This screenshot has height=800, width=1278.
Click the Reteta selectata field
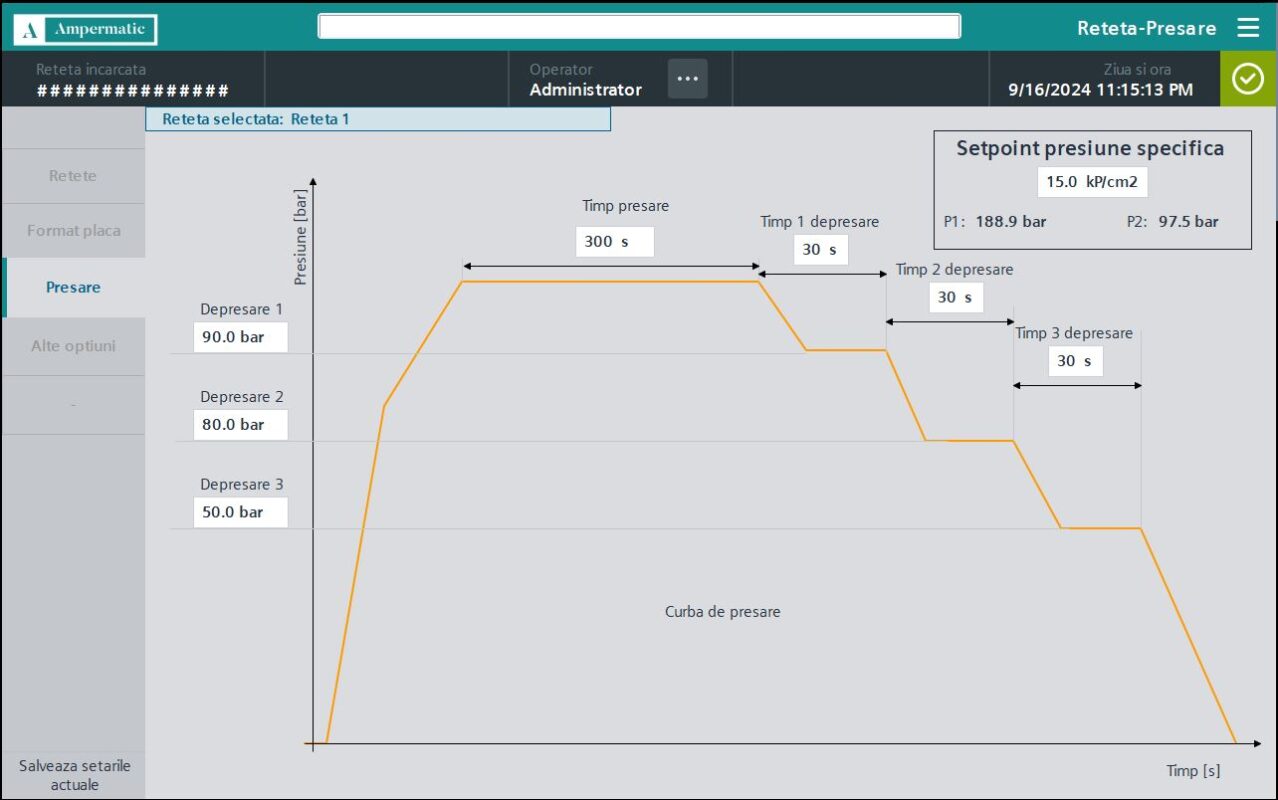click(x=378, y=119)
